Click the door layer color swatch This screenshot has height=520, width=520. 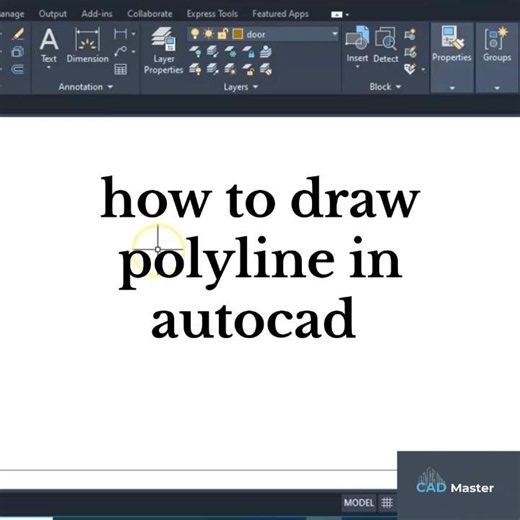tap(238, 34)
